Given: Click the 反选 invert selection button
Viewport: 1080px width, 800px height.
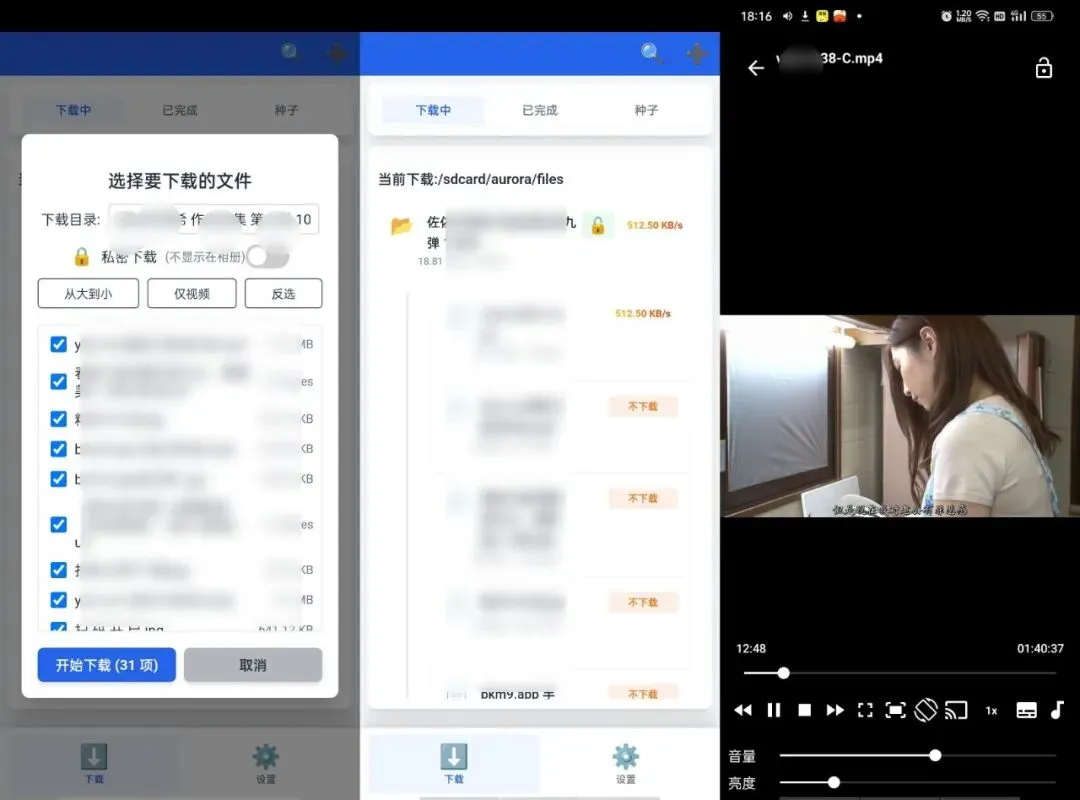Looking at the screenshot, I should point(283,294).
